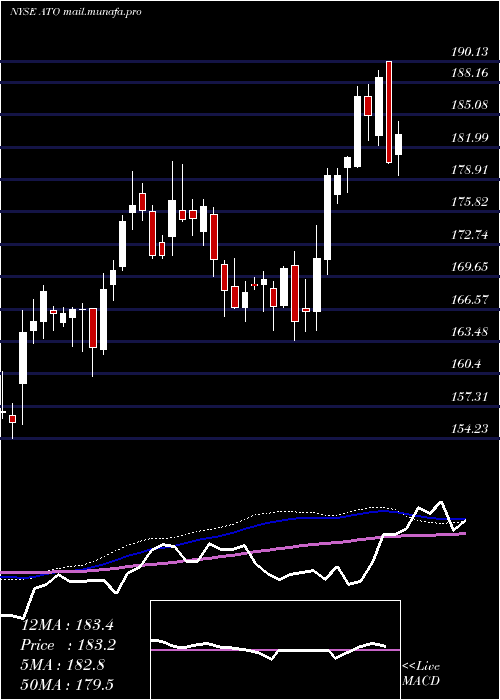Select the 163.48 price level label

click(x=469, y=332)
